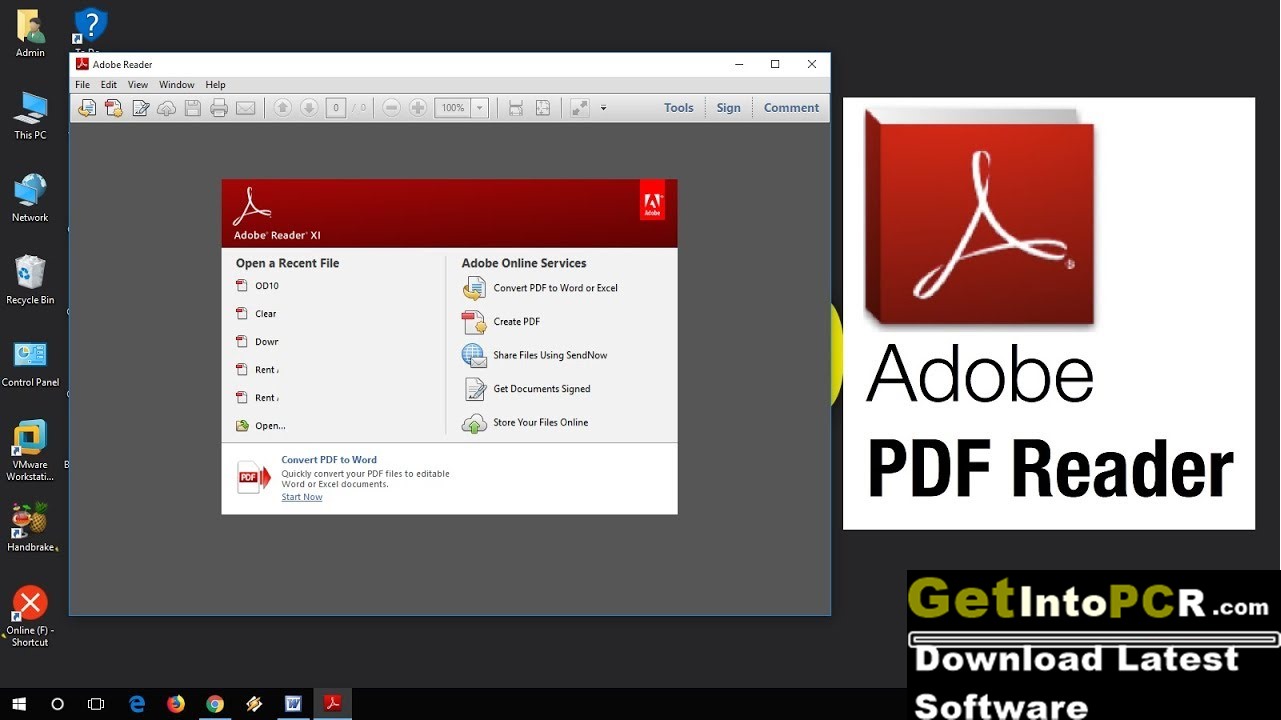Select the Handbrake desktop icon
The width and height of the screenshot is (1281, 720).
point(30,527)
